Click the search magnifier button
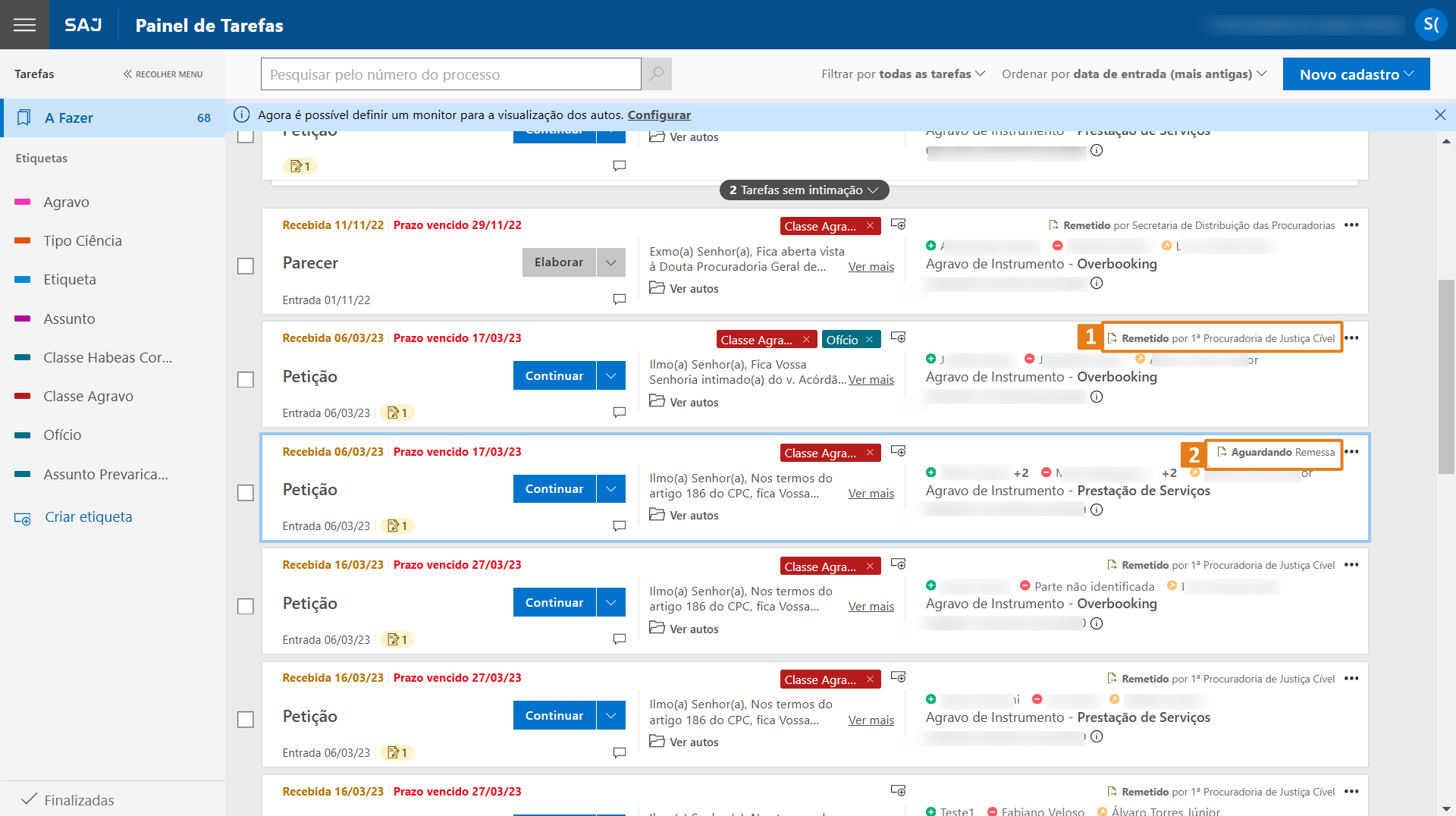Image resolution: width=1456 pixels, height=816 pixels. (657, 74)
